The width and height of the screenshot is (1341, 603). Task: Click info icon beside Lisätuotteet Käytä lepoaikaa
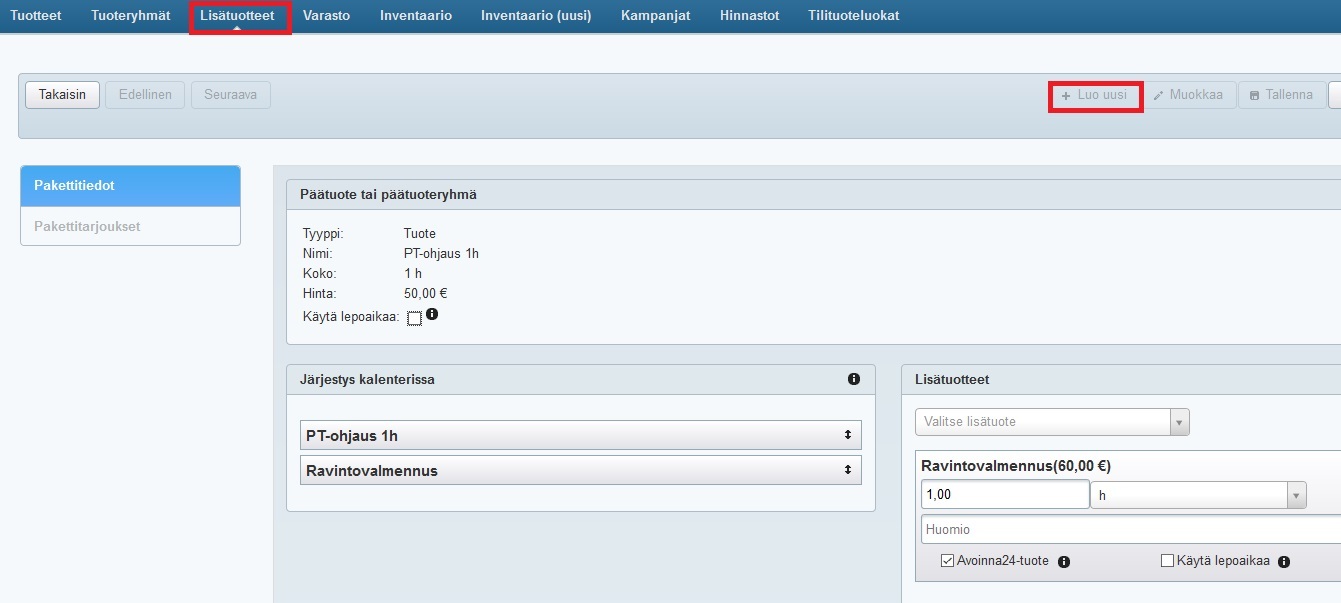[x=1284, y=562]
